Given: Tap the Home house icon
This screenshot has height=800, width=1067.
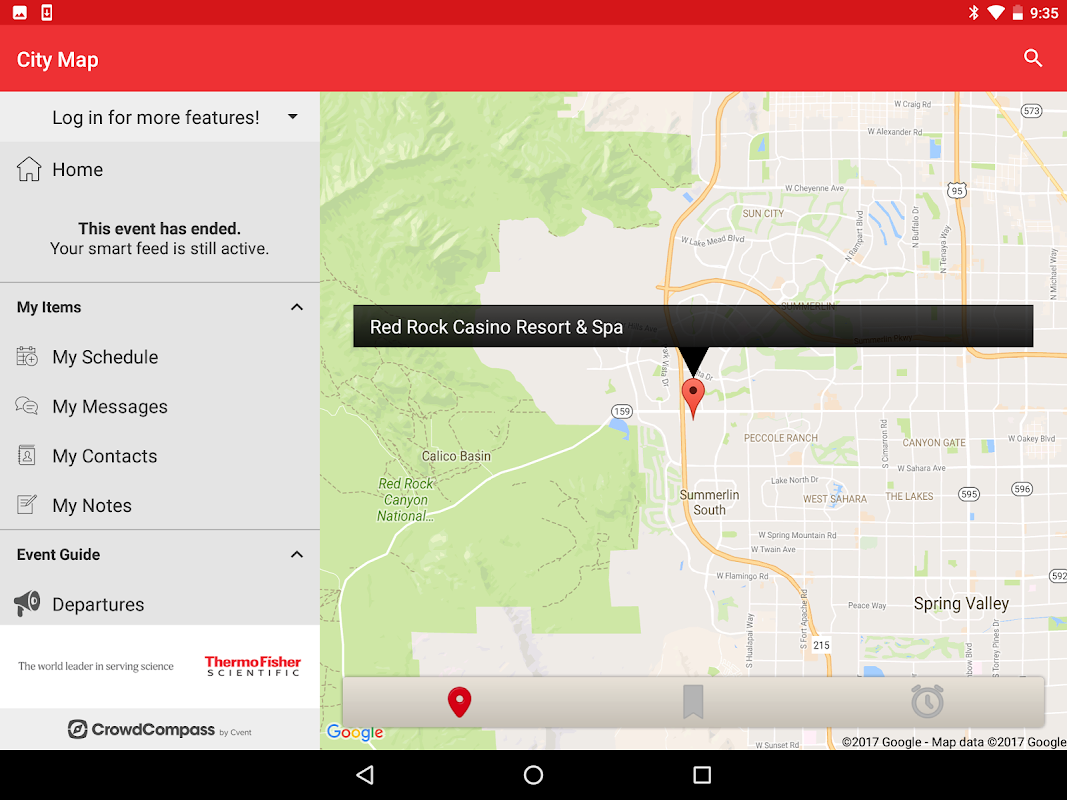Looking at the screenshot, I should [x=29, y=169].
